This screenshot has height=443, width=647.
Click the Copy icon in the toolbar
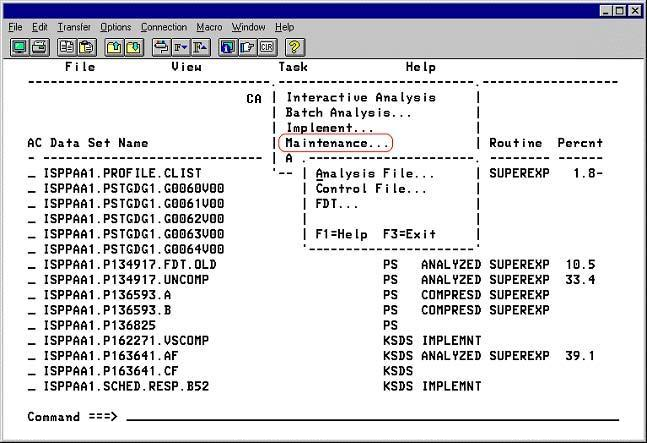[66, 47]
